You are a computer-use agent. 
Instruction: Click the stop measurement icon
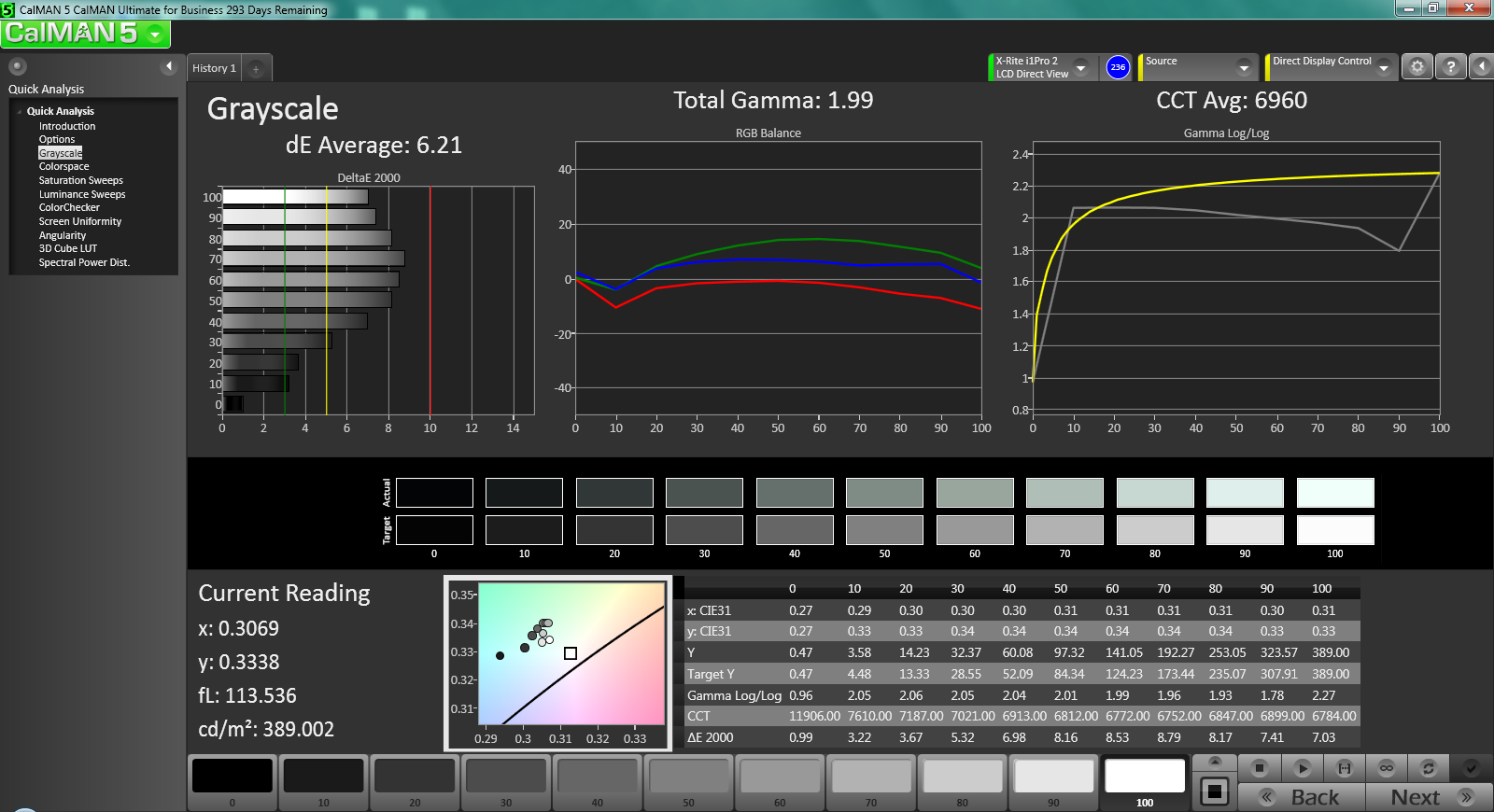click(x=1259, y=768)
